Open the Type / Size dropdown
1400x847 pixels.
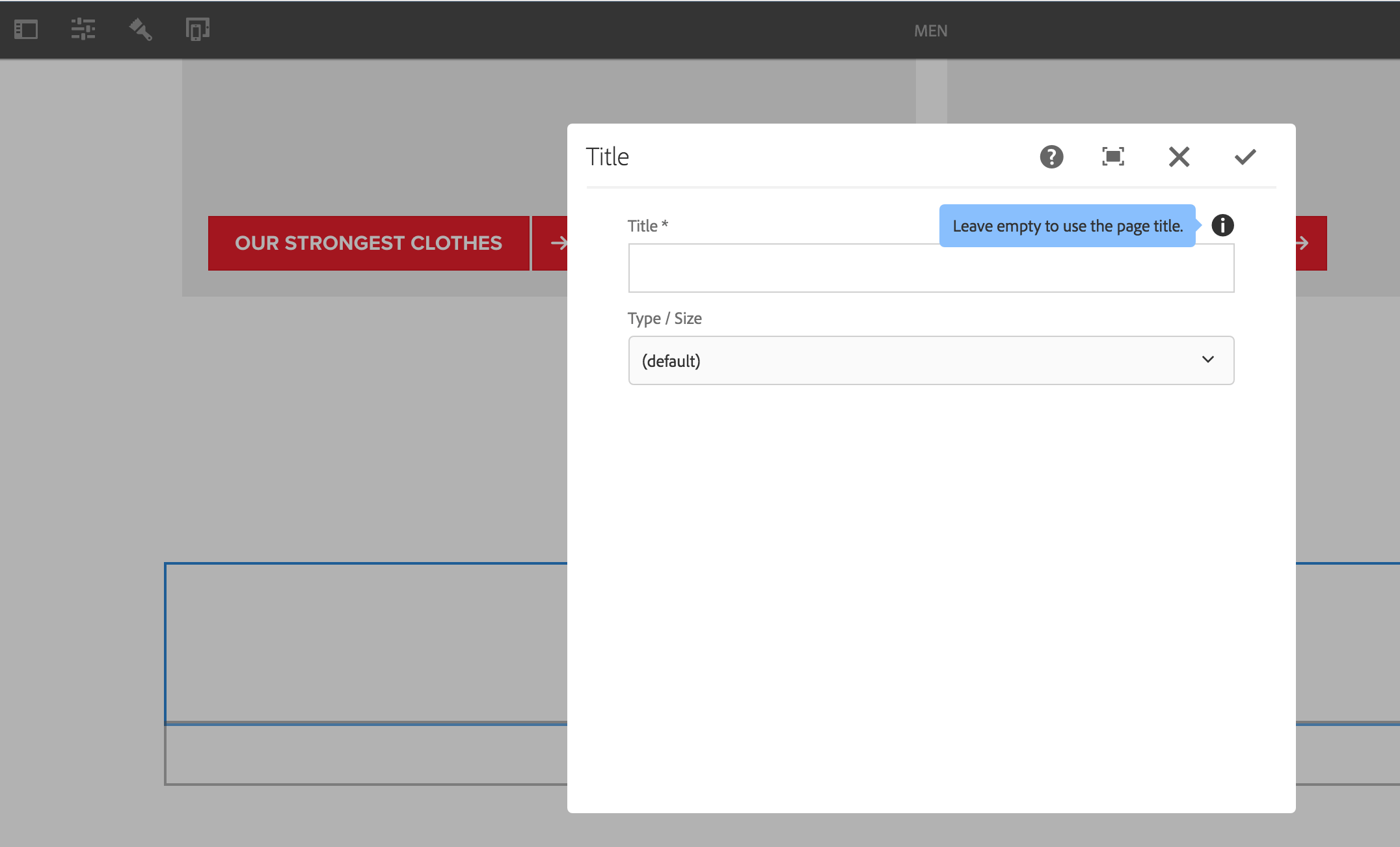(x=930, y=360)
